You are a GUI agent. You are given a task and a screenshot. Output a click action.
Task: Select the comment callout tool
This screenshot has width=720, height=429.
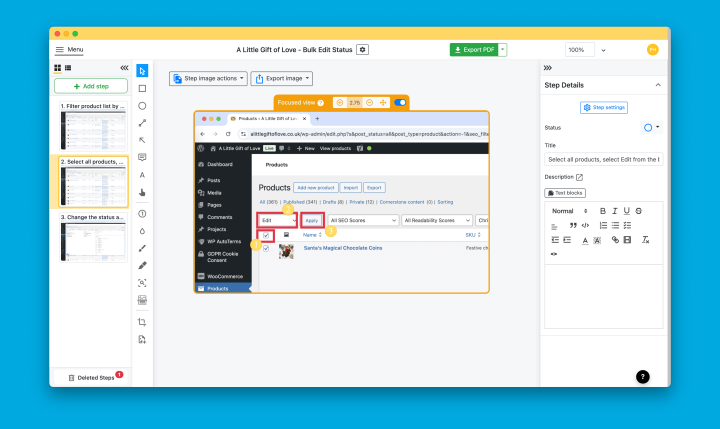tap(142, 157)
